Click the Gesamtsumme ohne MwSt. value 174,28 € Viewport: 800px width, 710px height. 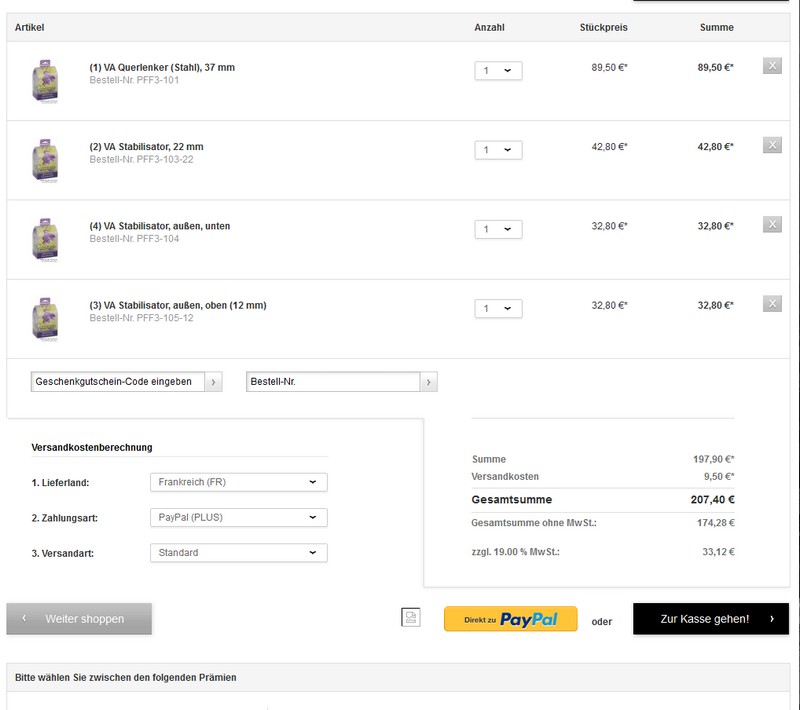pos(716,523)
